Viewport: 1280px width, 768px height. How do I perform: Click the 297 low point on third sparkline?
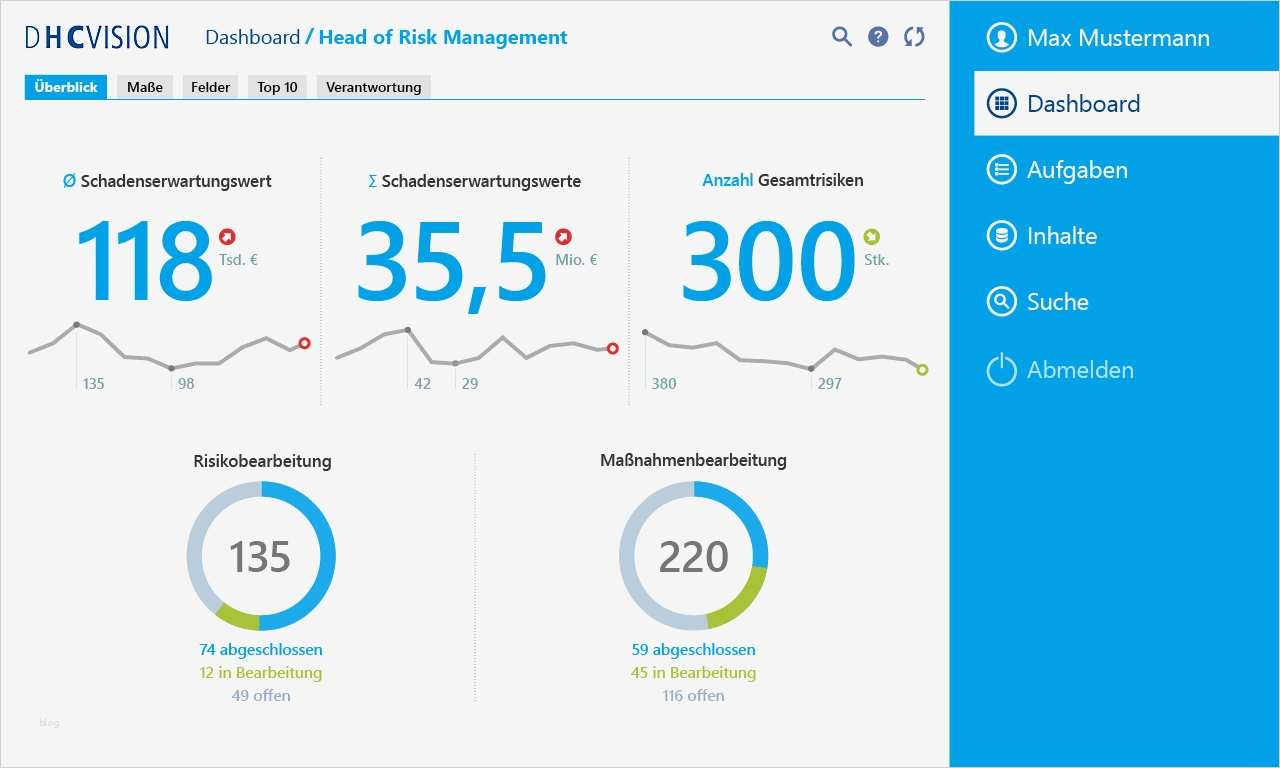(x=811, y=368)
